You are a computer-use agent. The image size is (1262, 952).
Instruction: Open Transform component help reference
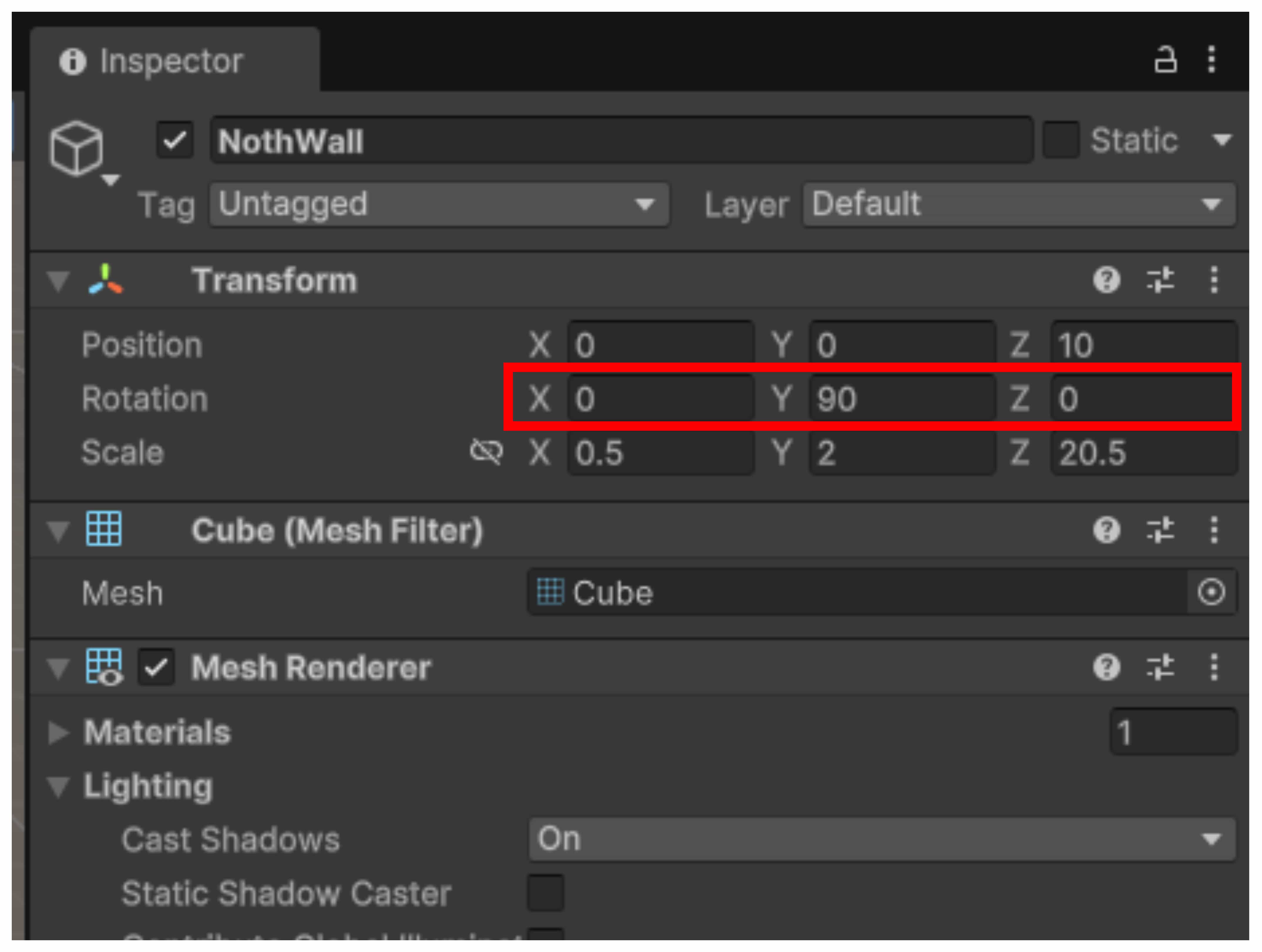point(1107,280)
